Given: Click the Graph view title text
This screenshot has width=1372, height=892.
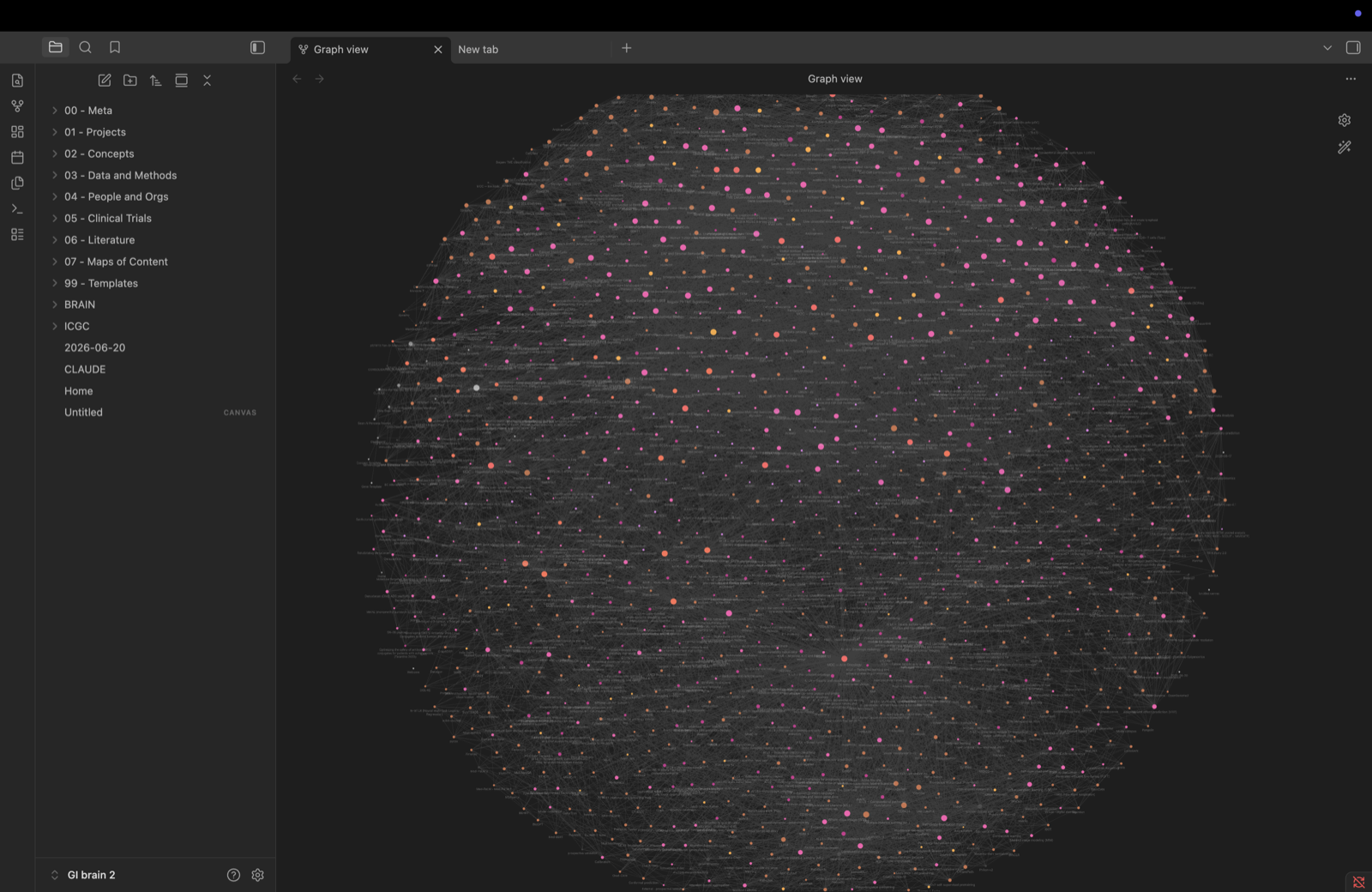Looking at the screenshot, I should 834,79.
